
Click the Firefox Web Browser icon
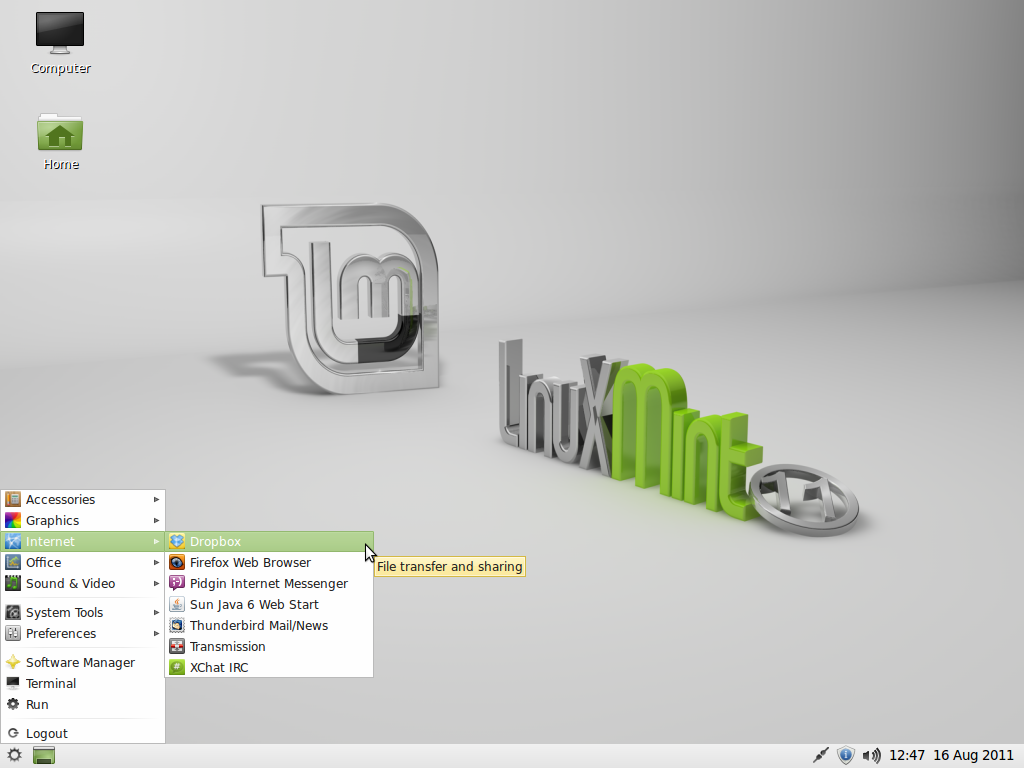coord(177,562)
